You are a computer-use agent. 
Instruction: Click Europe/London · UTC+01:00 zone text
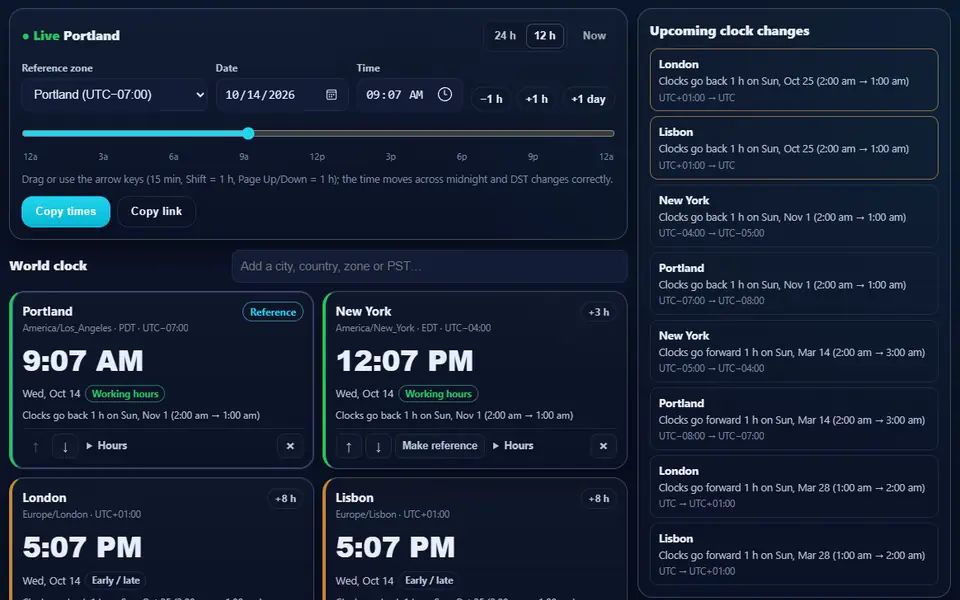point(81,514)
